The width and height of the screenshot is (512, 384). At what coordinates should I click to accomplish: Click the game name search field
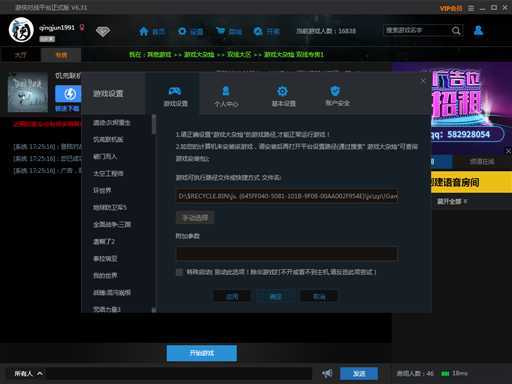tap(417, 31)
